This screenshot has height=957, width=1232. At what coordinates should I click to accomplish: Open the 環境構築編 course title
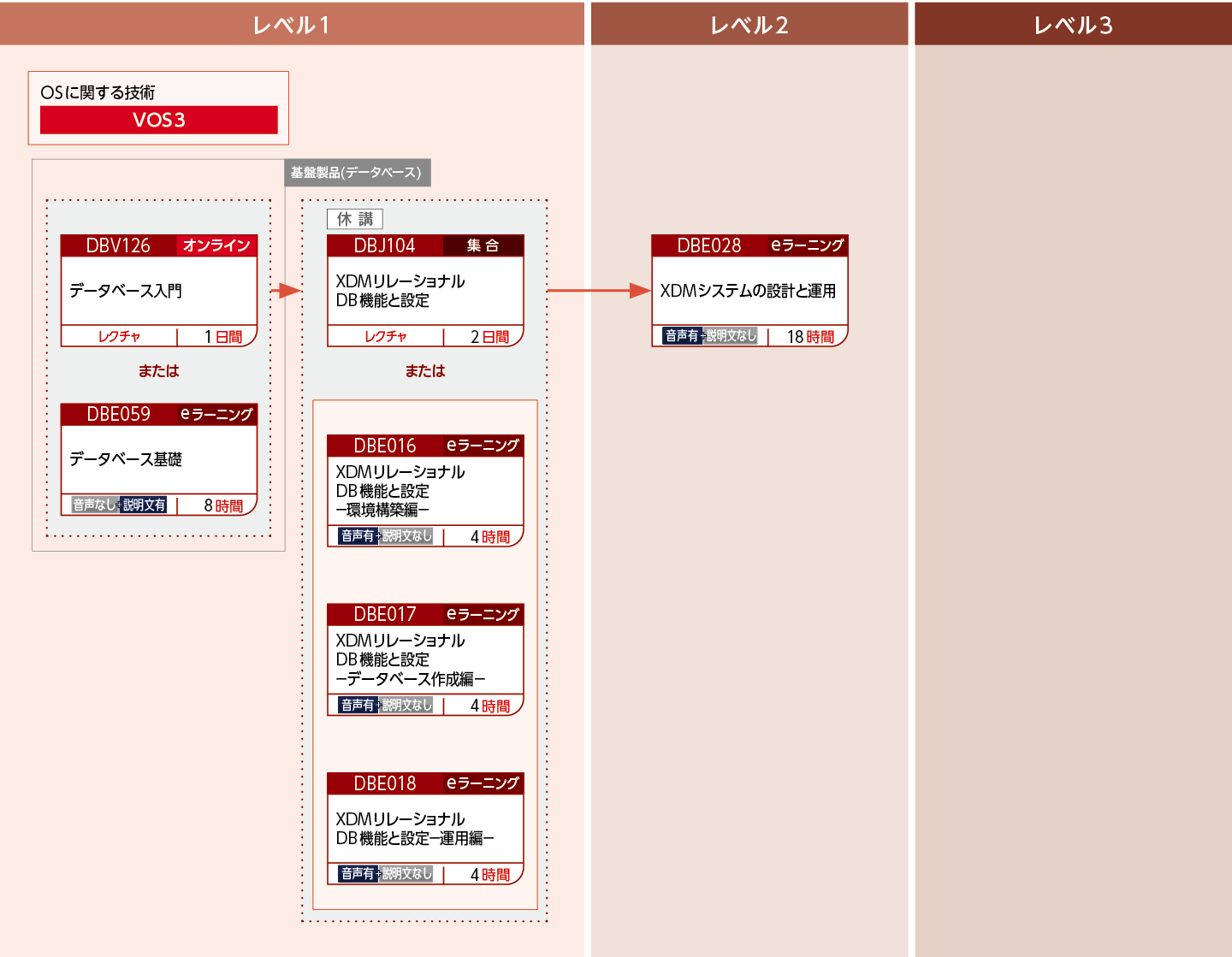(400, 491)
